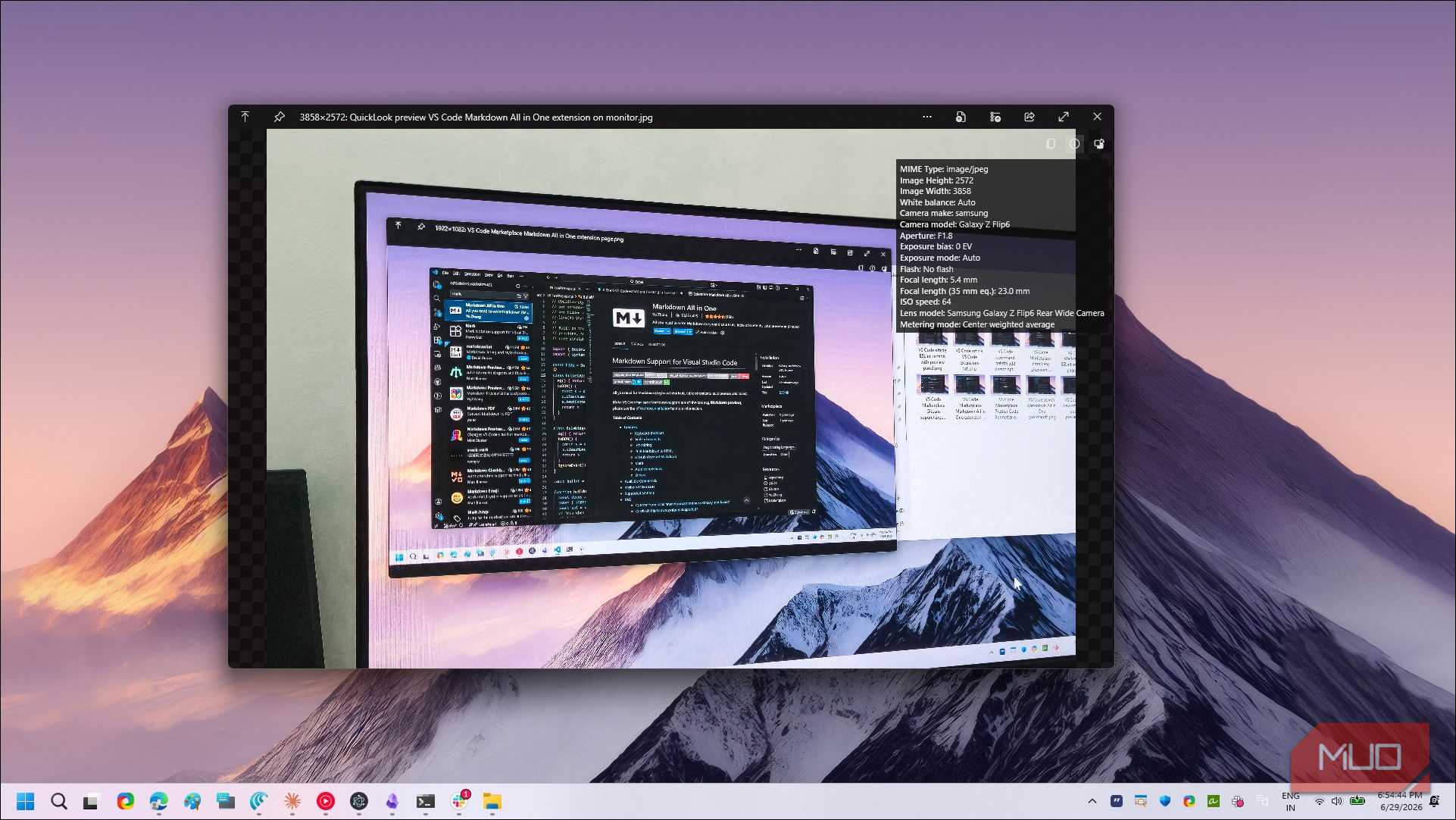This screenshot has width=1456, height=820.
Task: Click greyed-out tray icon beside Slack
Action: (x=1261, y=801)
